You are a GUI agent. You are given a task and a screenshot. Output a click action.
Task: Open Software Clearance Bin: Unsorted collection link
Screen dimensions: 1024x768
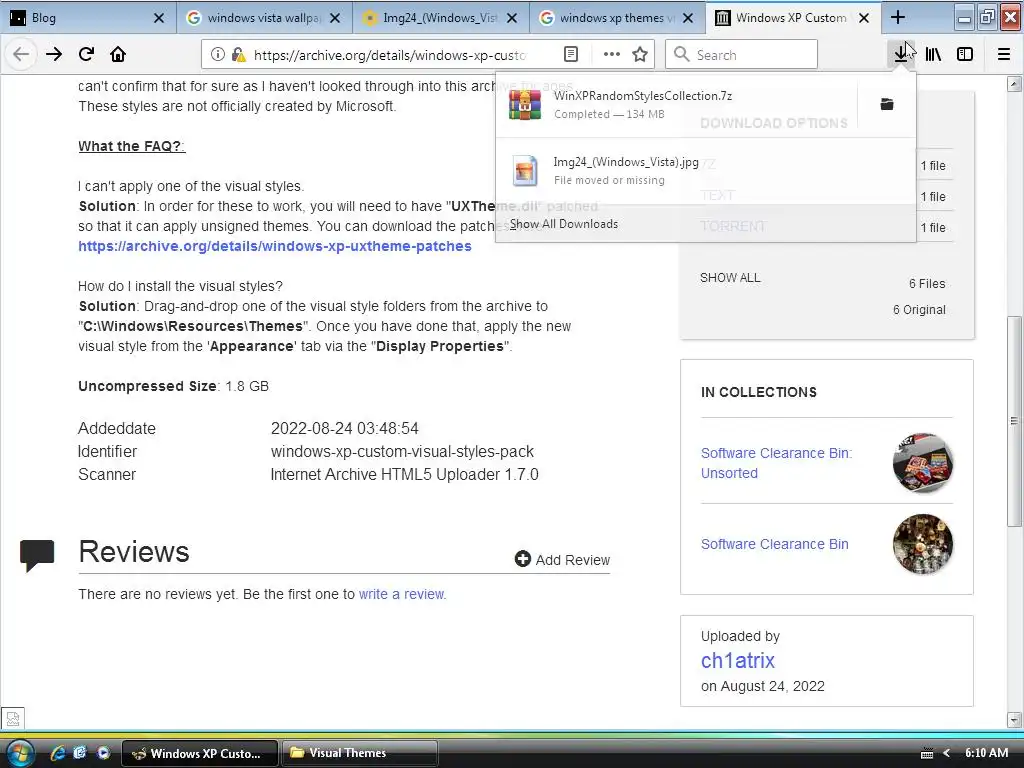(776, 463)
